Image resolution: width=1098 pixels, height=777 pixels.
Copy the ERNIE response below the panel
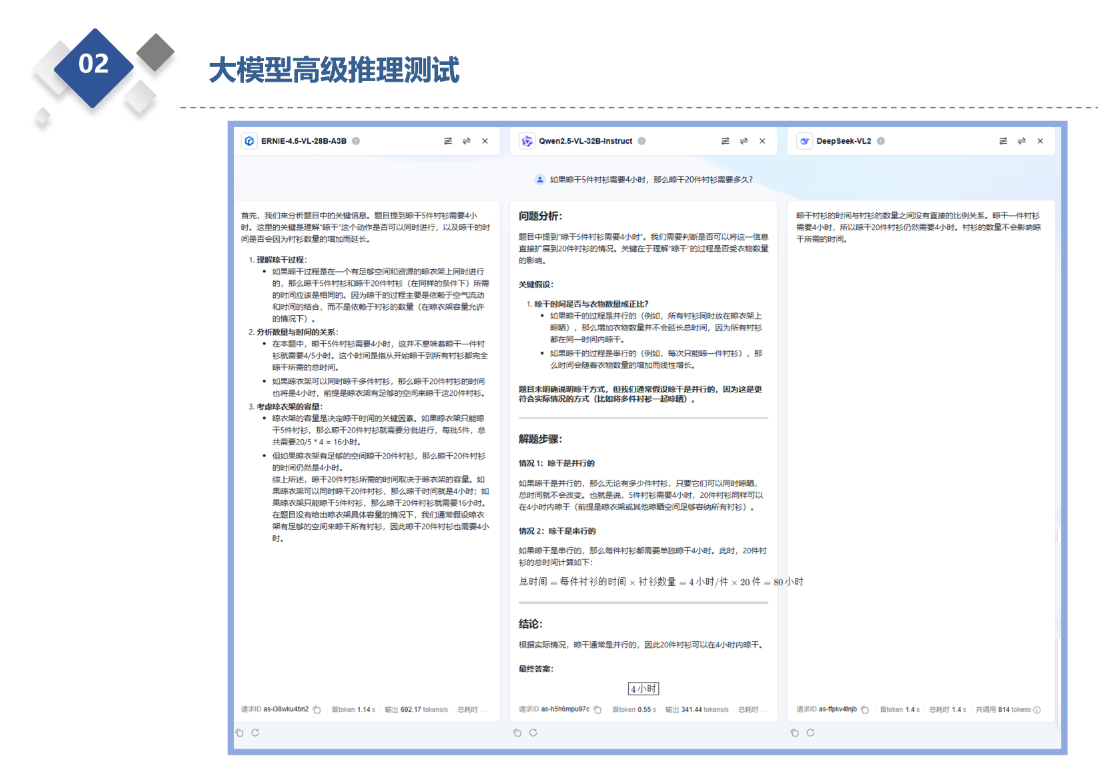240,733
